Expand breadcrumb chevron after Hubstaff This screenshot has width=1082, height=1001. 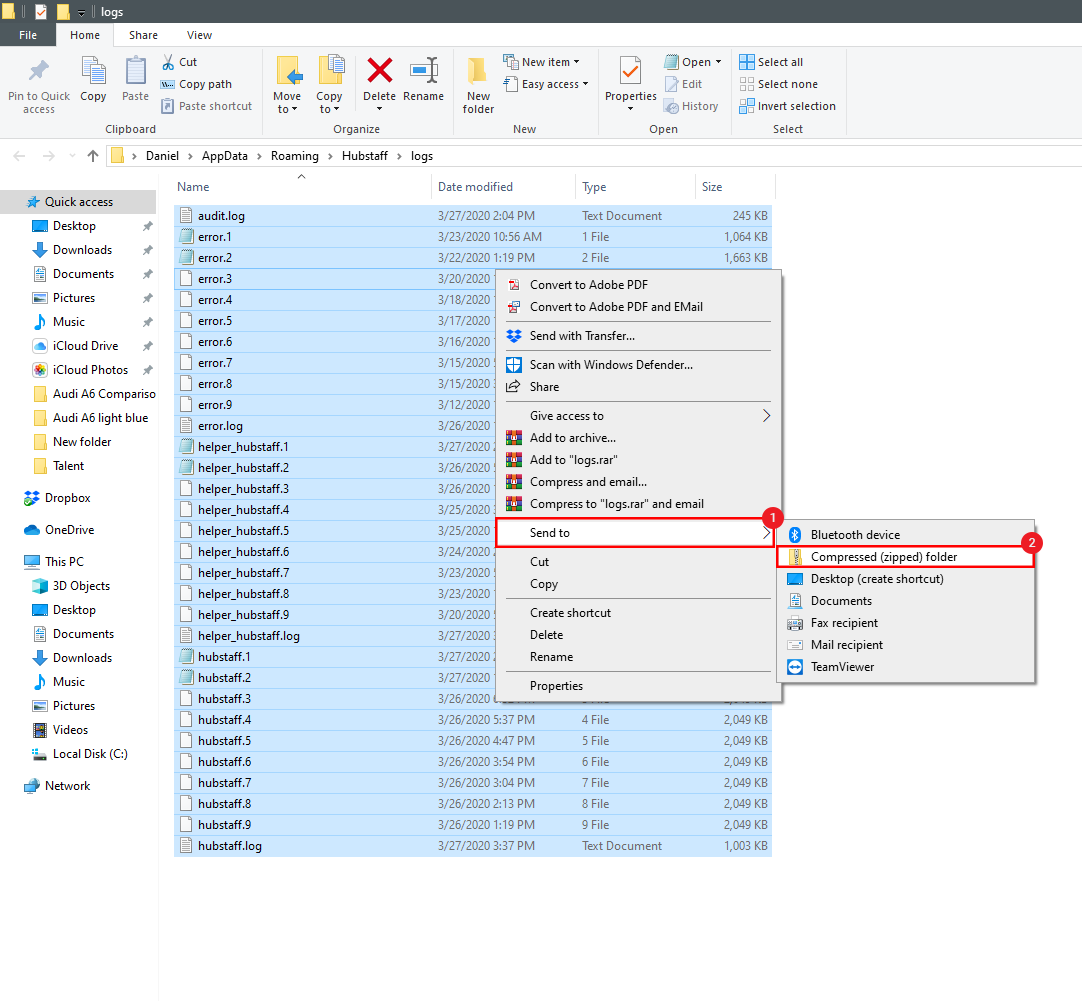pos(399,157)
